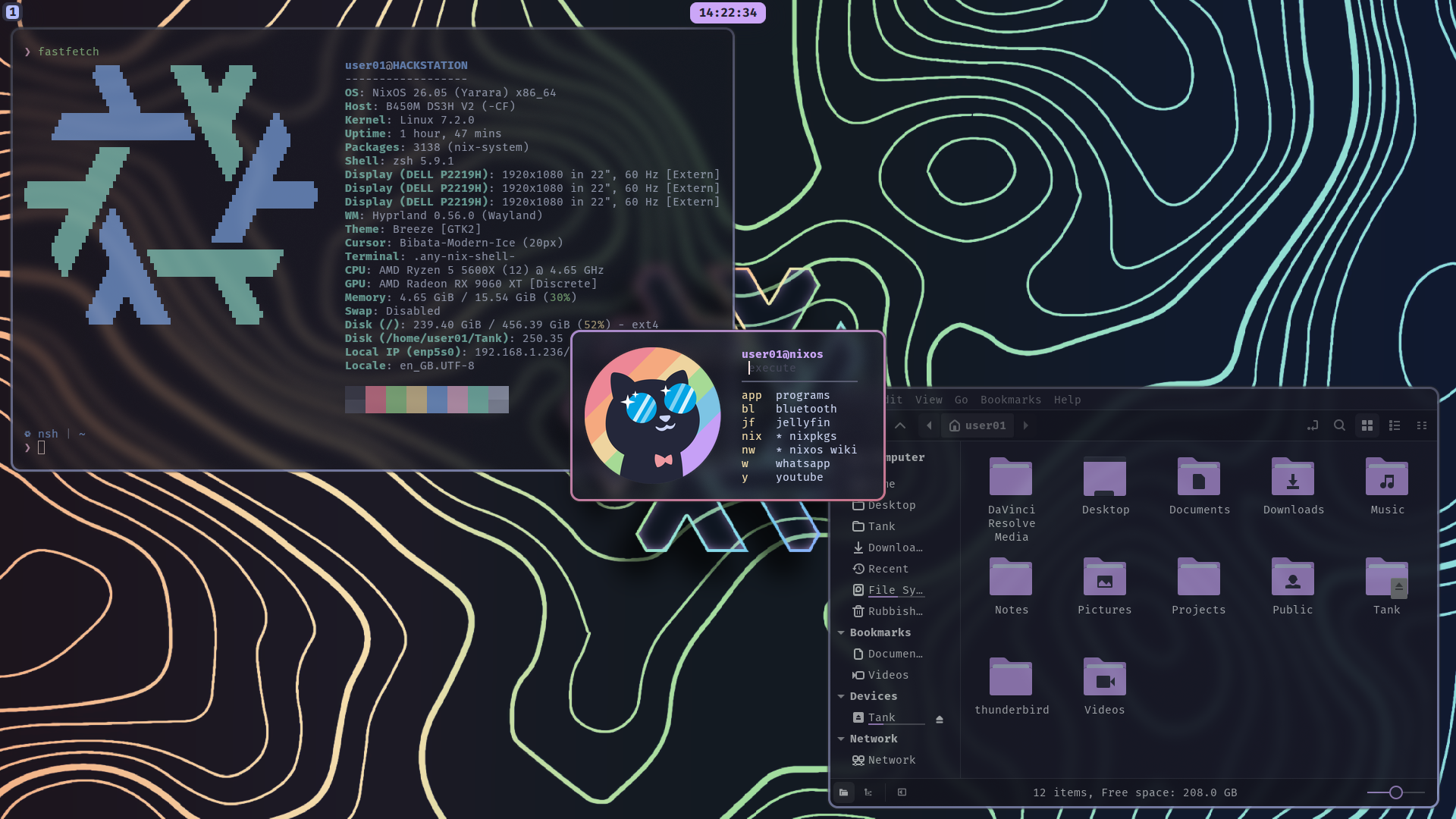Open the Go menu
Viewport: 1456px width, 819px height.
pyautogui.click(x=962, y=400)
